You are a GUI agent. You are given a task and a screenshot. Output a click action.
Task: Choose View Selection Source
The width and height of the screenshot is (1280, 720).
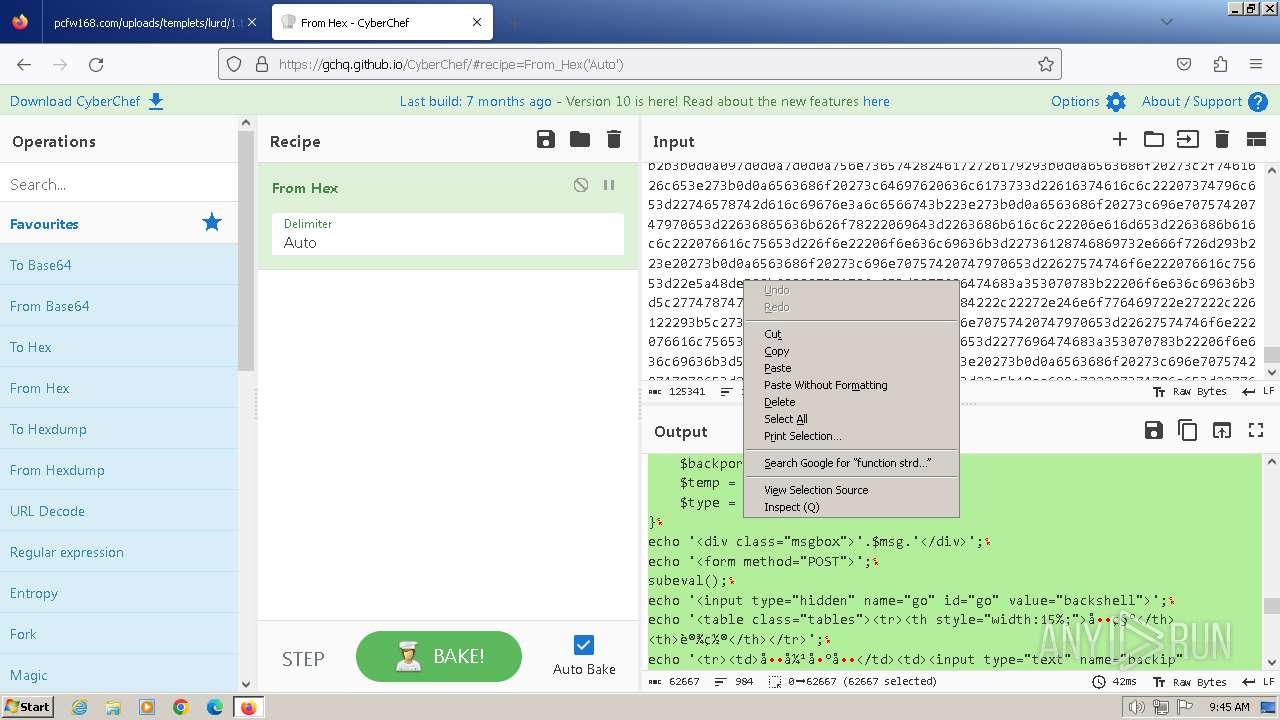(851, 490)
